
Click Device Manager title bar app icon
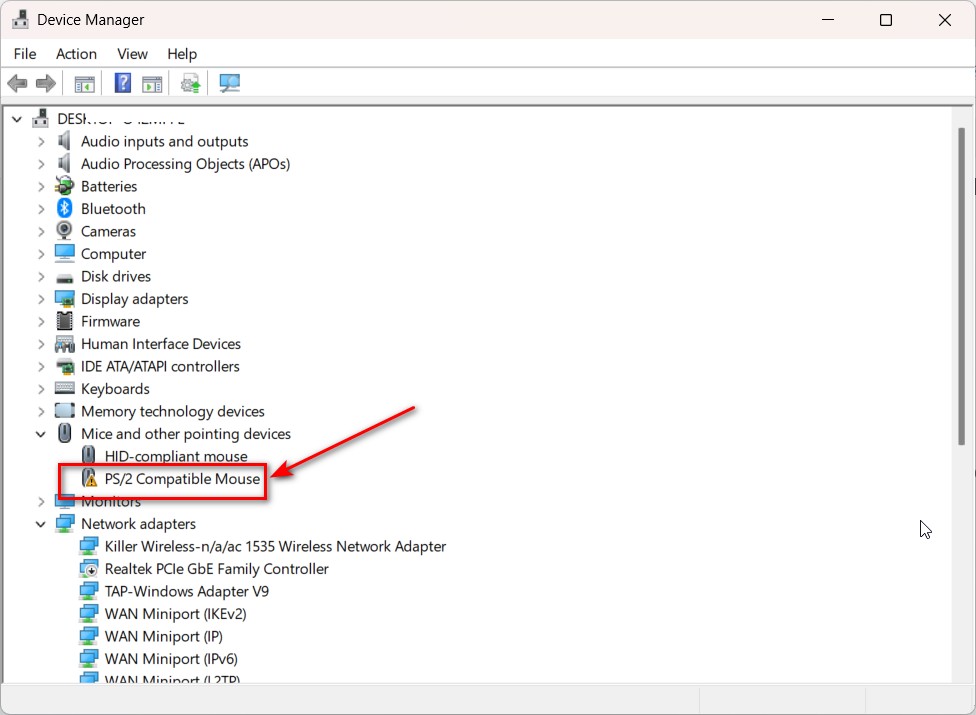(20, 19)
